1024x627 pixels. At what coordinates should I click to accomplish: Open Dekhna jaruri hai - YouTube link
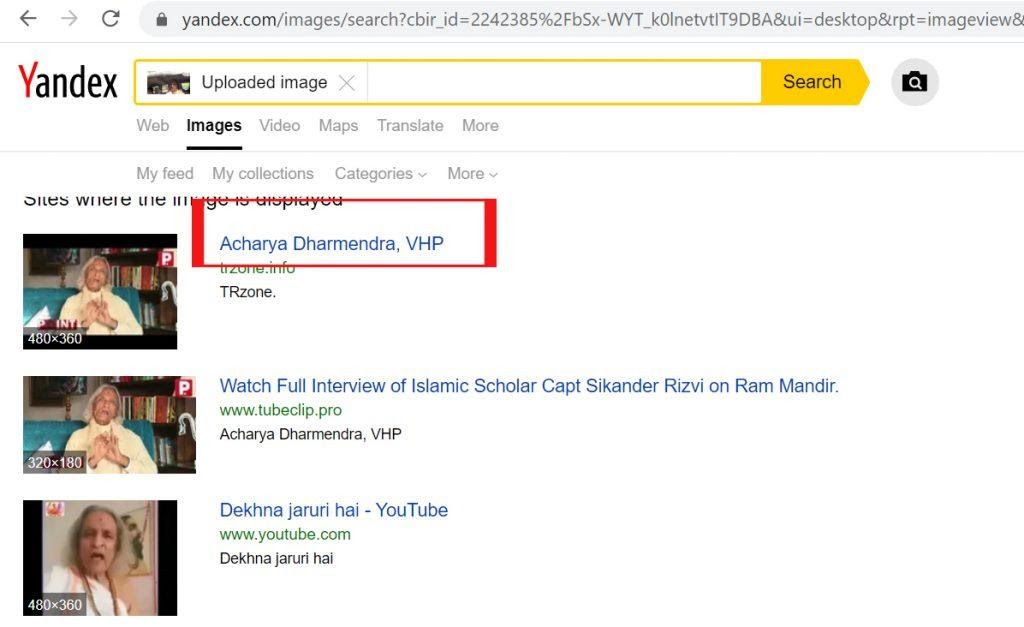click(x=334, y=510)
